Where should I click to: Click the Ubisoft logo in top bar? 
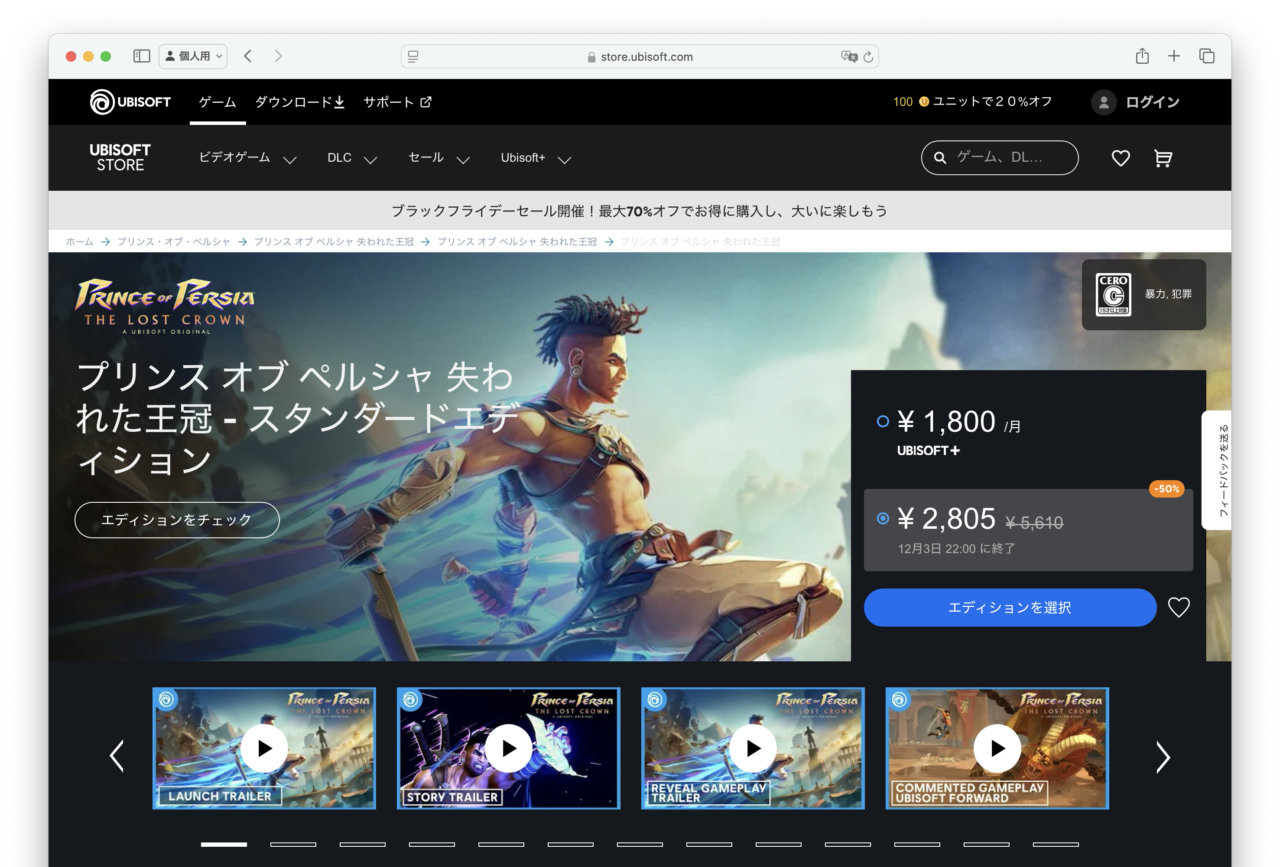130,102
